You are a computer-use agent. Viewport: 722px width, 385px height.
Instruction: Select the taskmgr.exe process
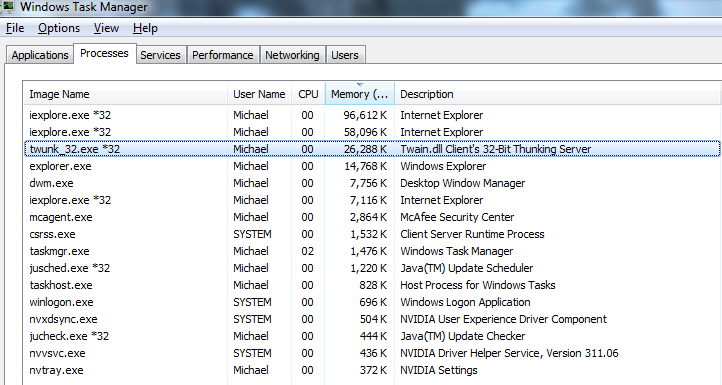(372, 251)
